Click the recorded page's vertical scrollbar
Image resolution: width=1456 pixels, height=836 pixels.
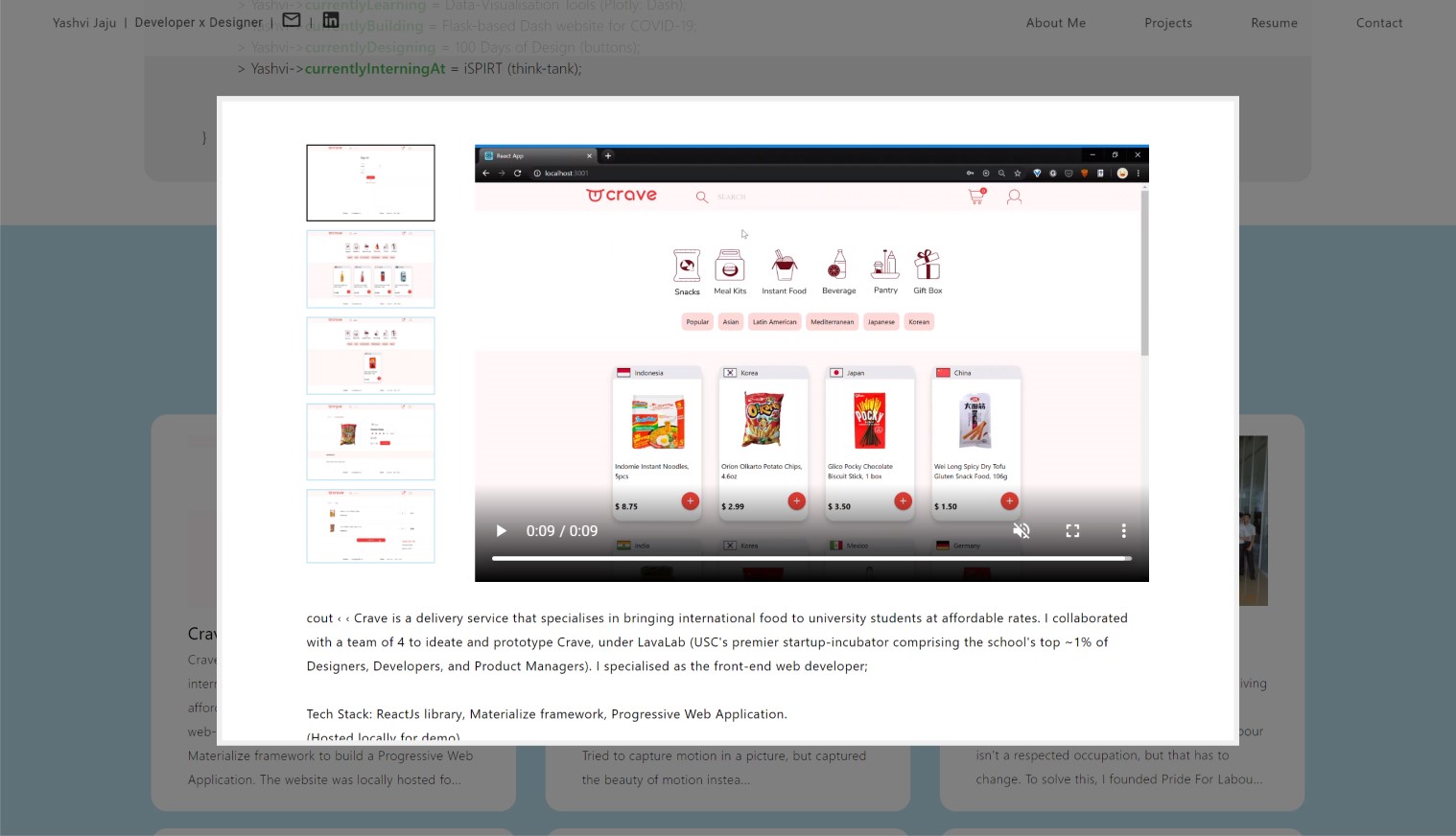1144,272
